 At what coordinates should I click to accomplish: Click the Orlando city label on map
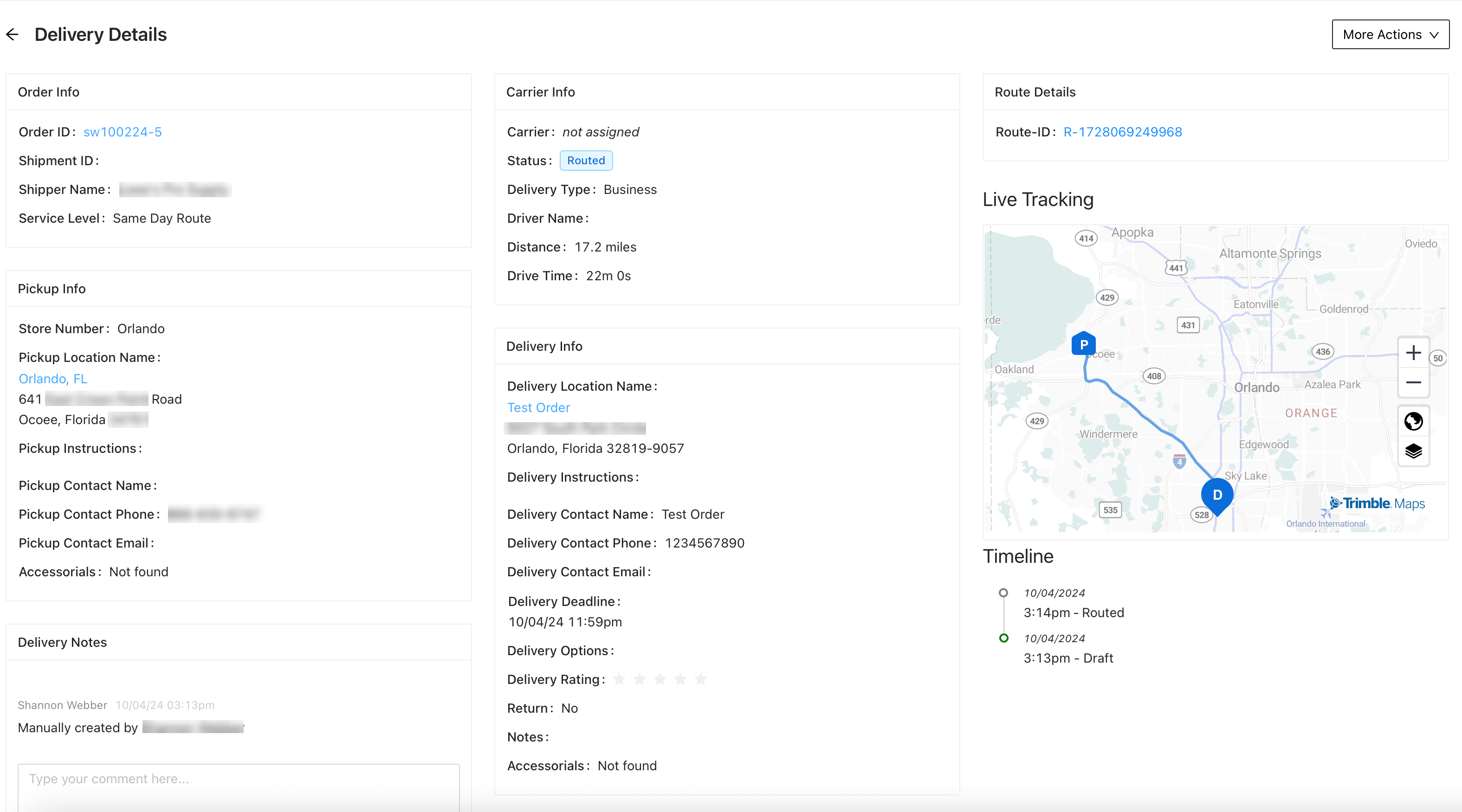[1256, 387]
